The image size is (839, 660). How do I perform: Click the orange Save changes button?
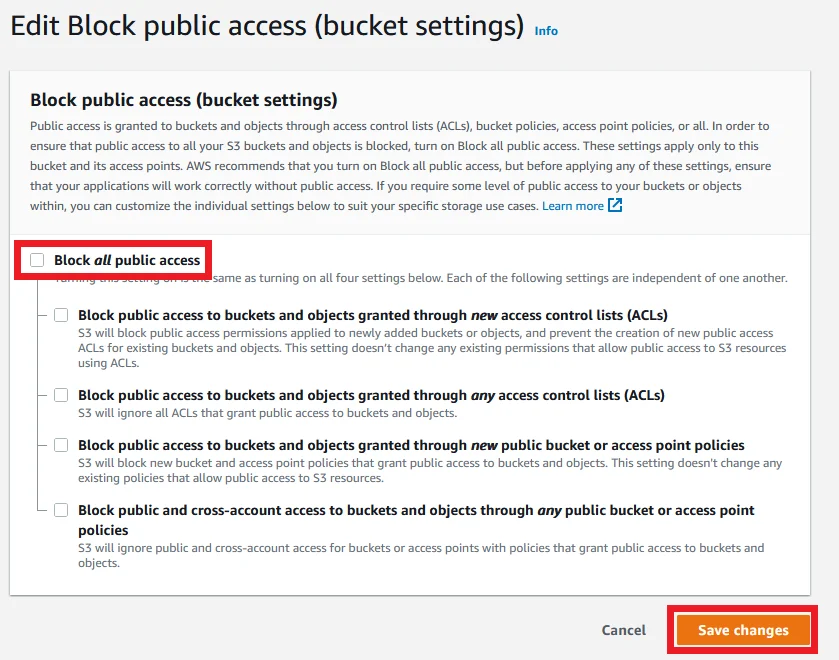[x=743, y=630]
